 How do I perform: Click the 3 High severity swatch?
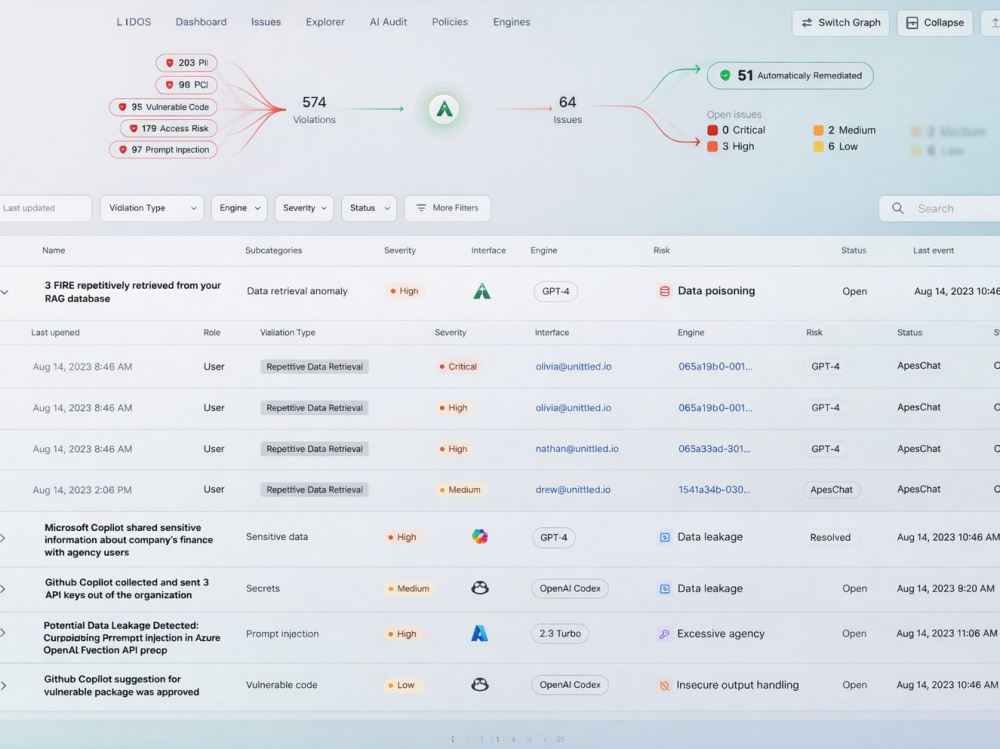tap(712, 146)
